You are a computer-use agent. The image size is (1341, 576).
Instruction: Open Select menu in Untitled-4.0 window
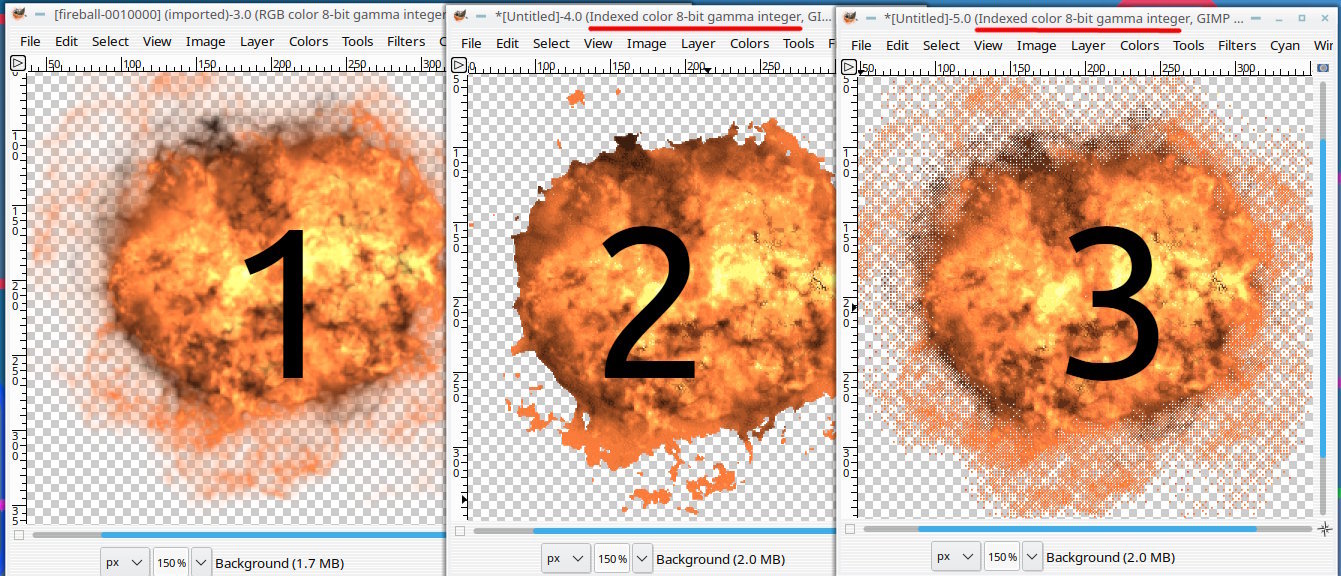551,43
